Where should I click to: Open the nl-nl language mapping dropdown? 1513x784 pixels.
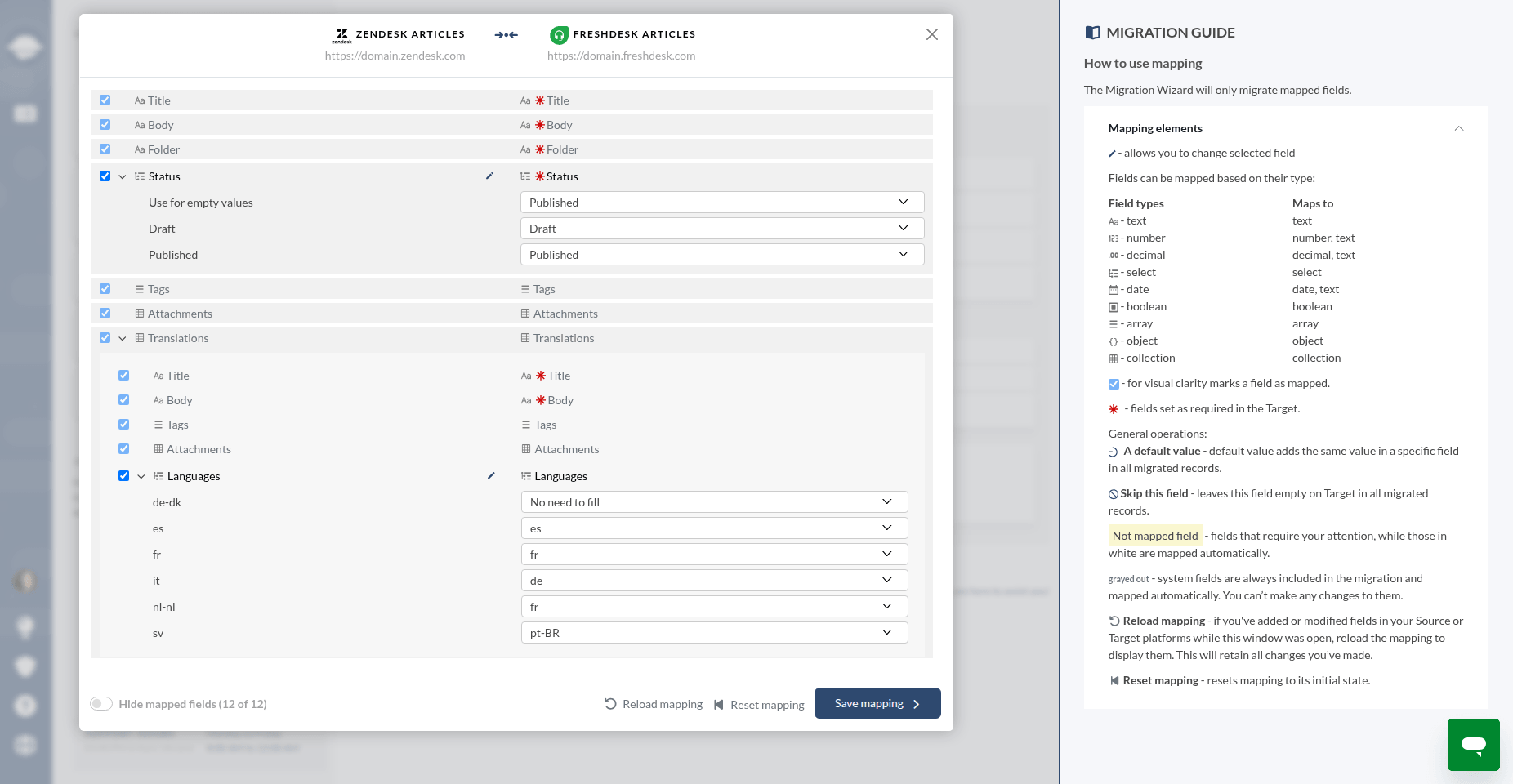(714, 606)
